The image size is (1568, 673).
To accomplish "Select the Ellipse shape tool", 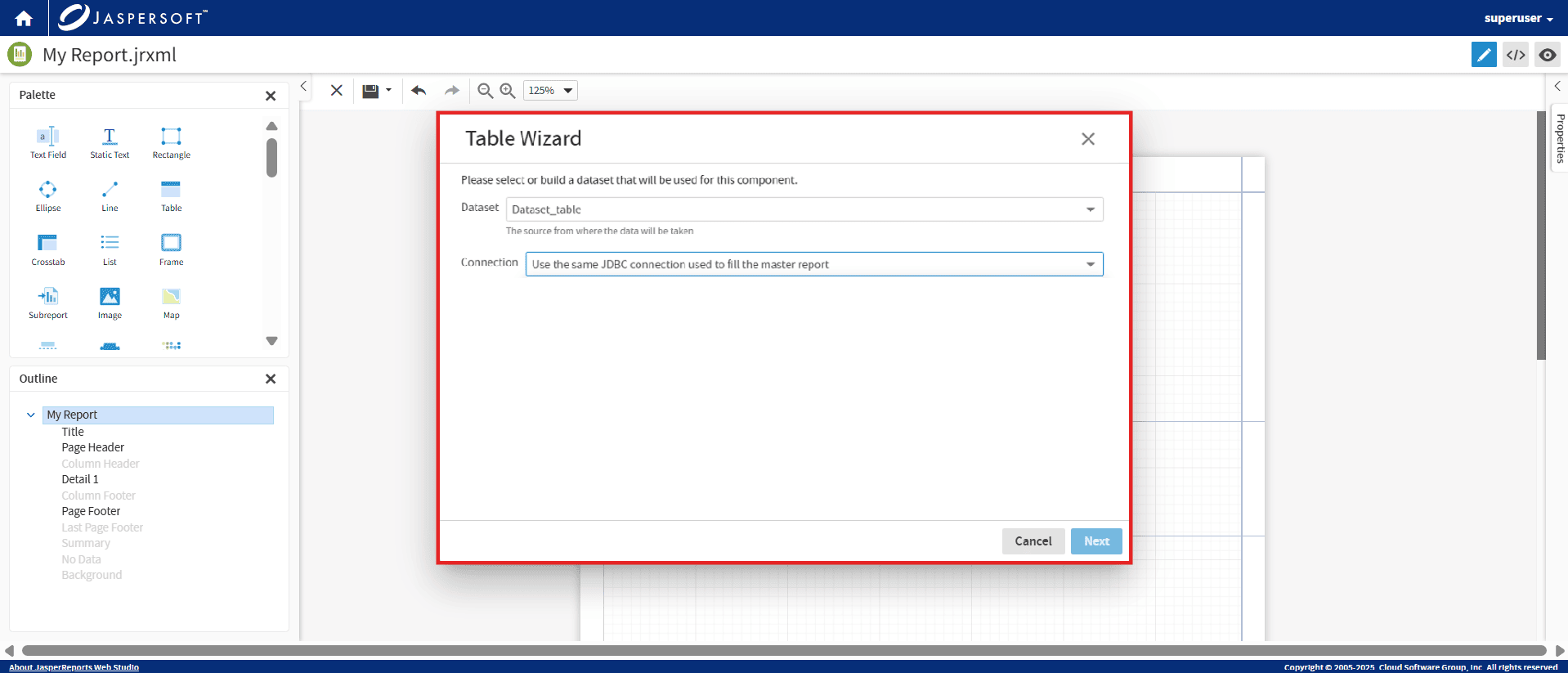I will [x=48, y=195].
